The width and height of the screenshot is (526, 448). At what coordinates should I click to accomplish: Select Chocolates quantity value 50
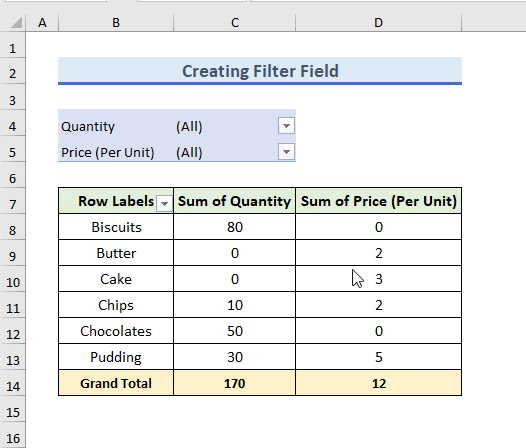[234, 331]
